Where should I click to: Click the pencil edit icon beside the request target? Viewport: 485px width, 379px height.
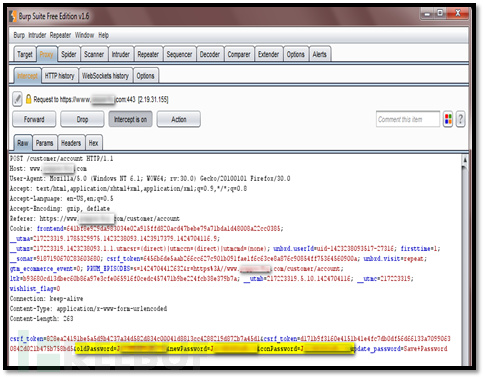[17, 99]
